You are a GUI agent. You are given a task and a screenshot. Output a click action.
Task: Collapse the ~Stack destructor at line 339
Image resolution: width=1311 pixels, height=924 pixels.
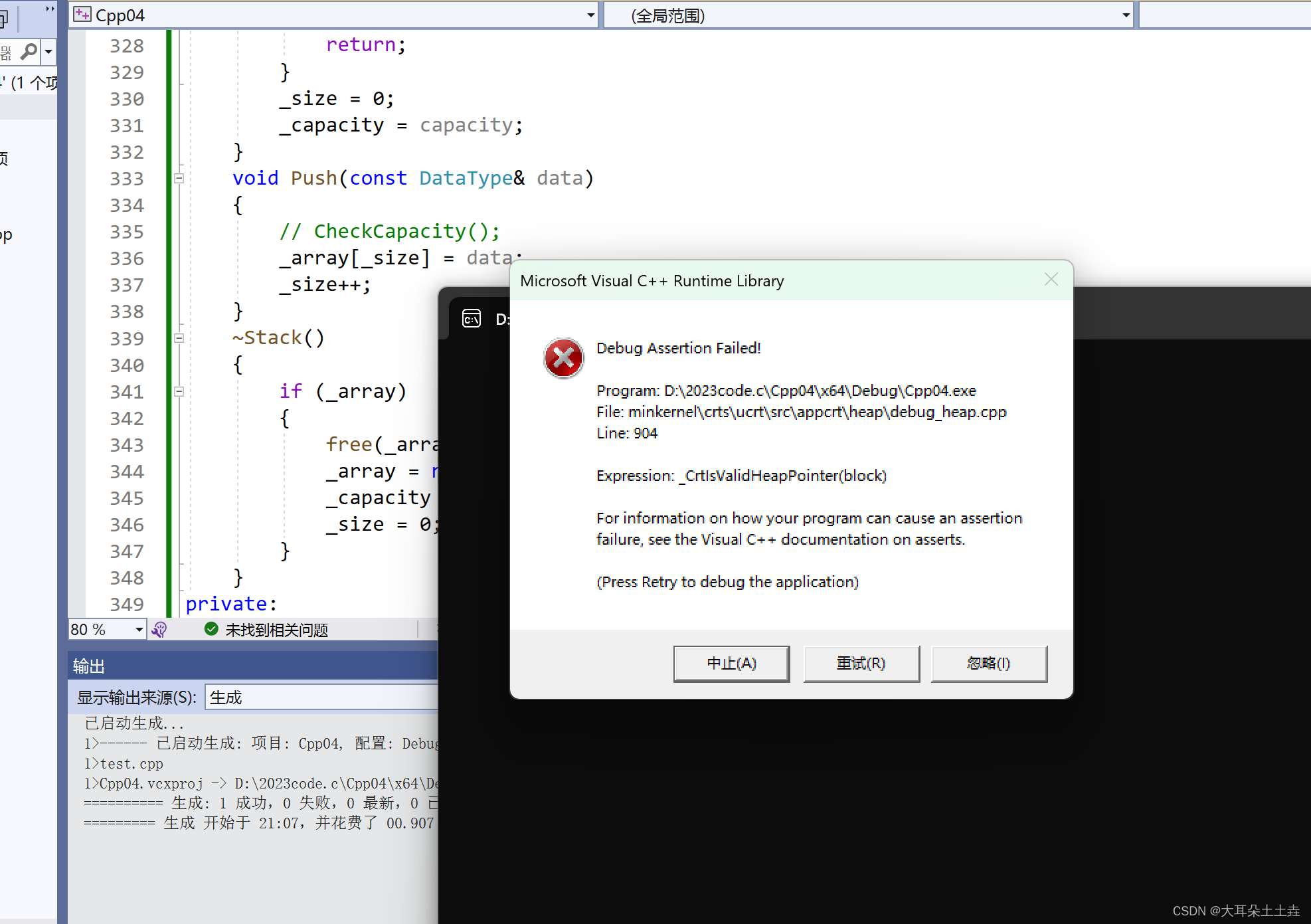pyautogui.click(x=179, y=337)
